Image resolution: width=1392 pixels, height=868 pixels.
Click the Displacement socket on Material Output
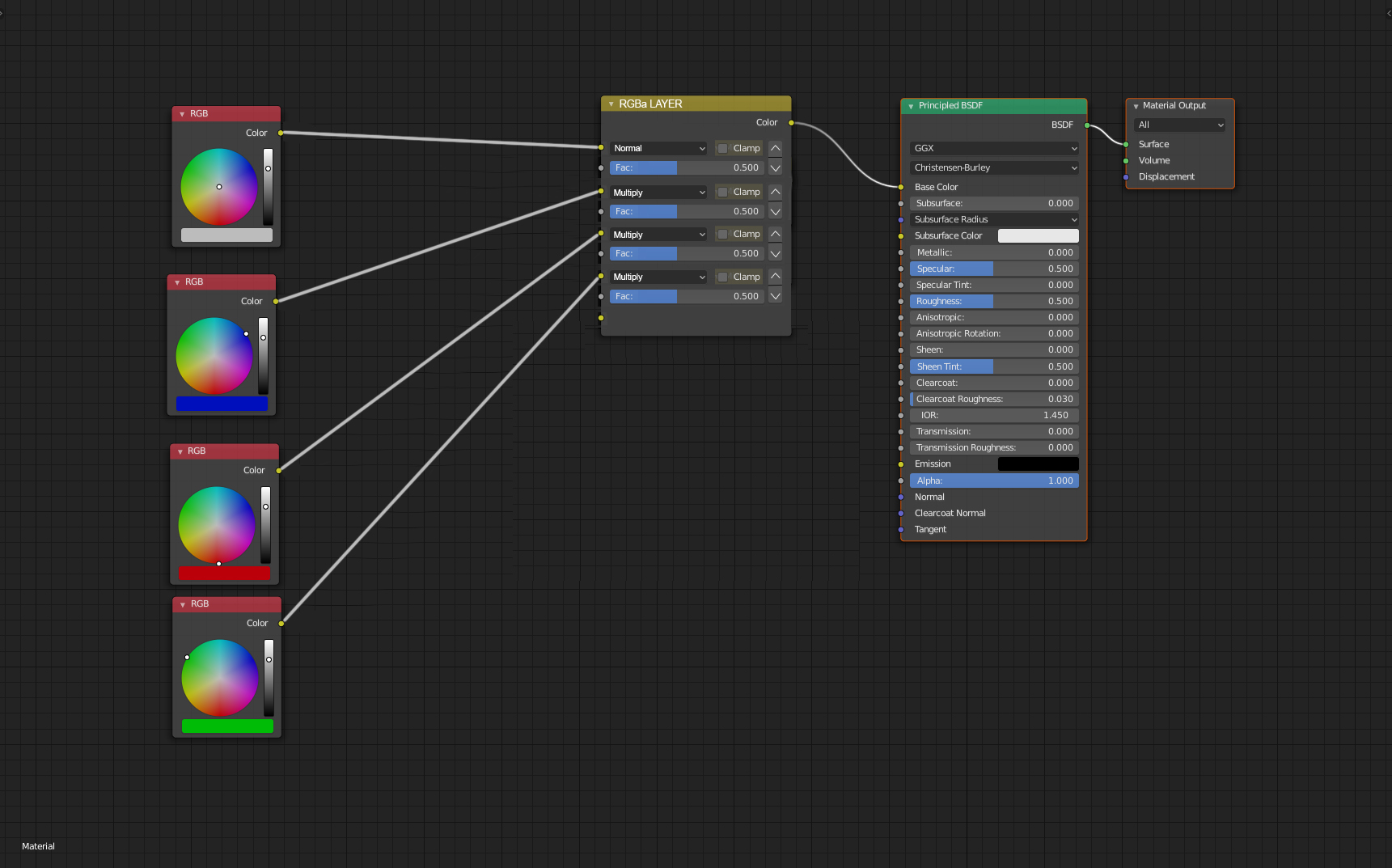[1126, 177]
